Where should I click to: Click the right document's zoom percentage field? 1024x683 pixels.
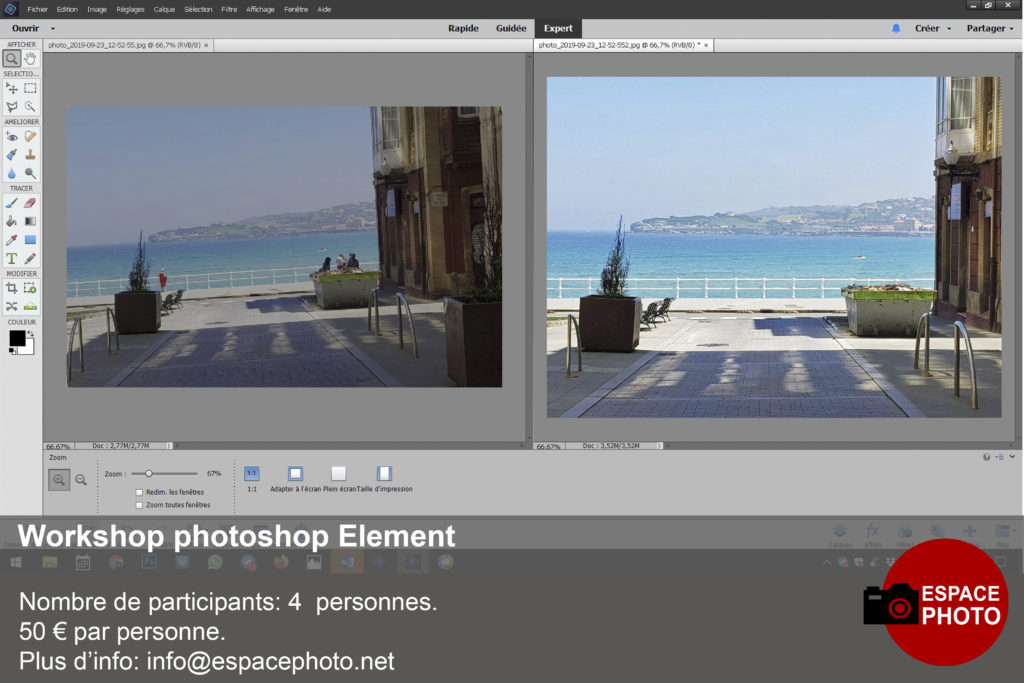(x=549, y=447)
